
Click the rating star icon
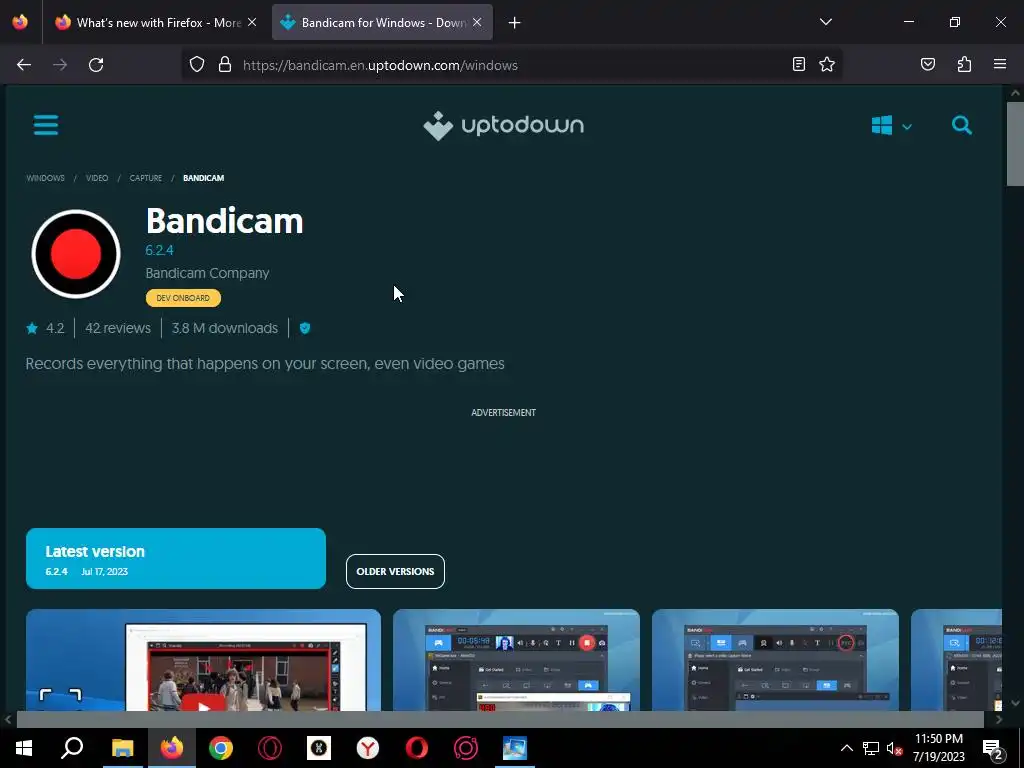[32, 328]
